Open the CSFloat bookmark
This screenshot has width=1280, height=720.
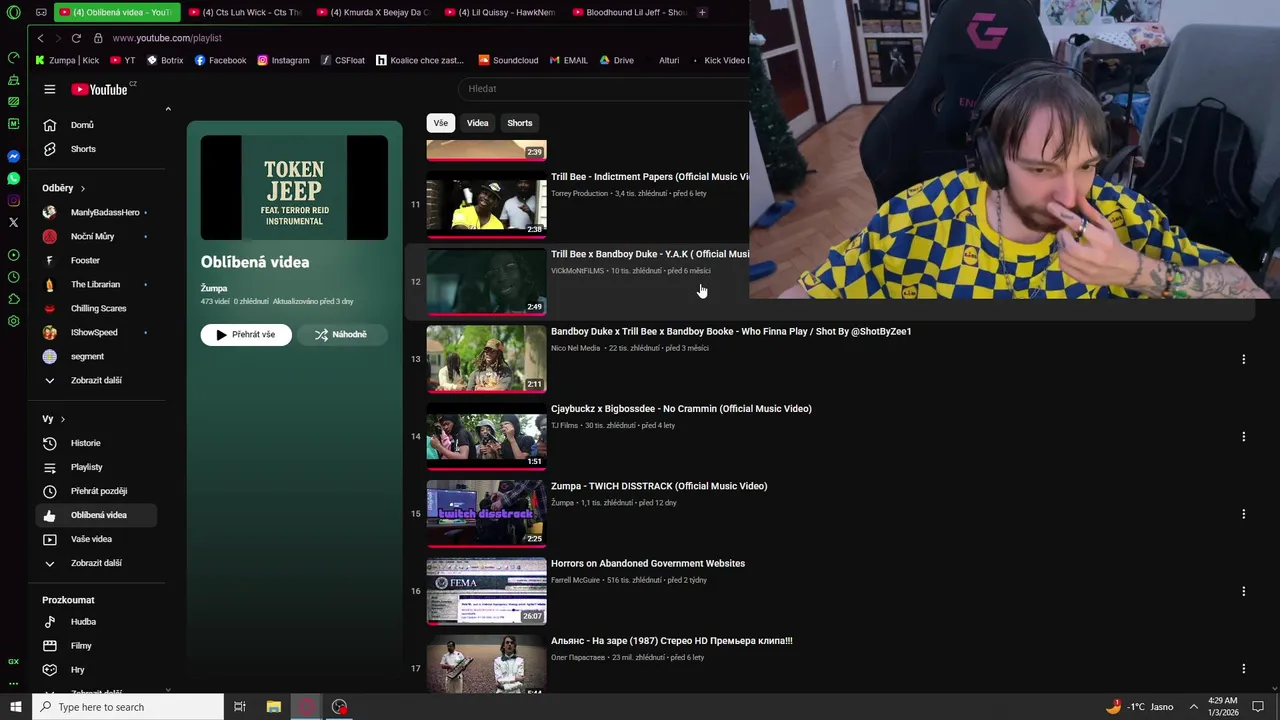tap(343, 60)
